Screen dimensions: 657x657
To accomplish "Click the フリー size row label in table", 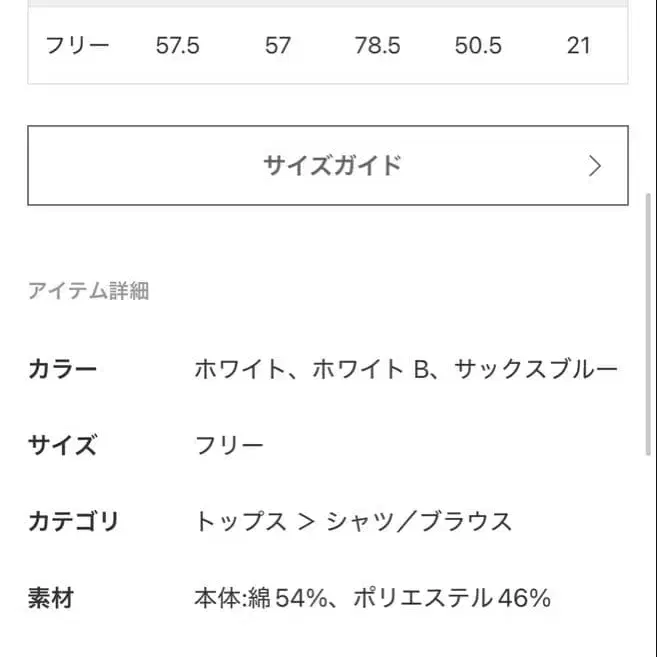I will 77,45.
